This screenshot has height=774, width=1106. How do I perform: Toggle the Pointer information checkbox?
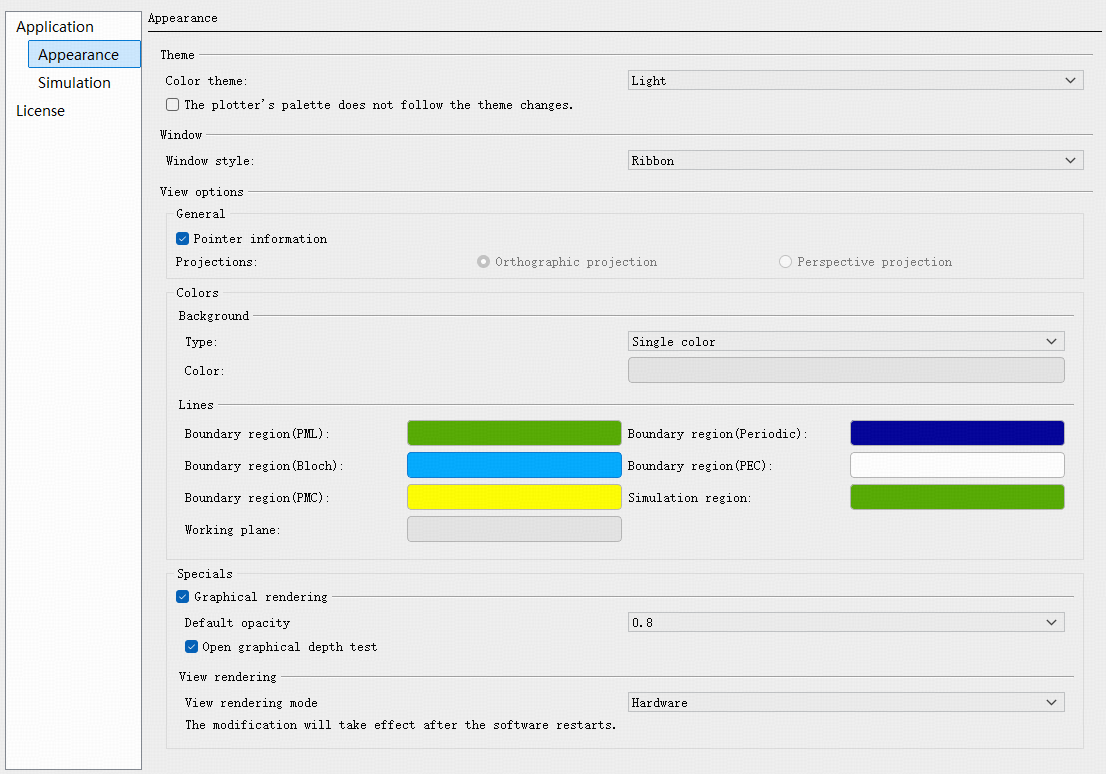[183, 239]
